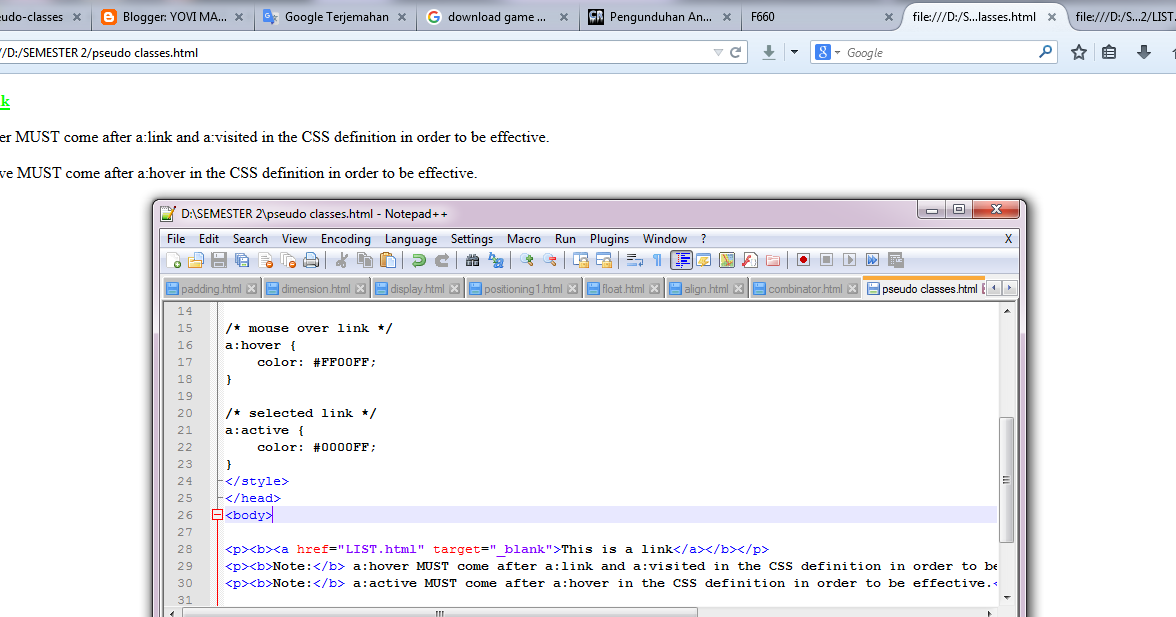Click the browser URL address field
The width and height of the screenshot is (1176, 617).
pyautogui.click(x=352, y=52)
